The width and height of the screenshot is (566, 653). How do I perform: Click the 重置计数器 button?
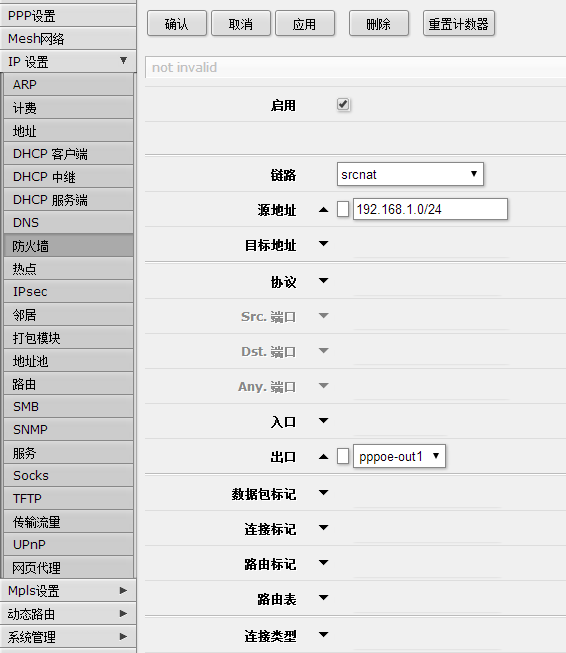pyautogui.click(x=459, y=24)
